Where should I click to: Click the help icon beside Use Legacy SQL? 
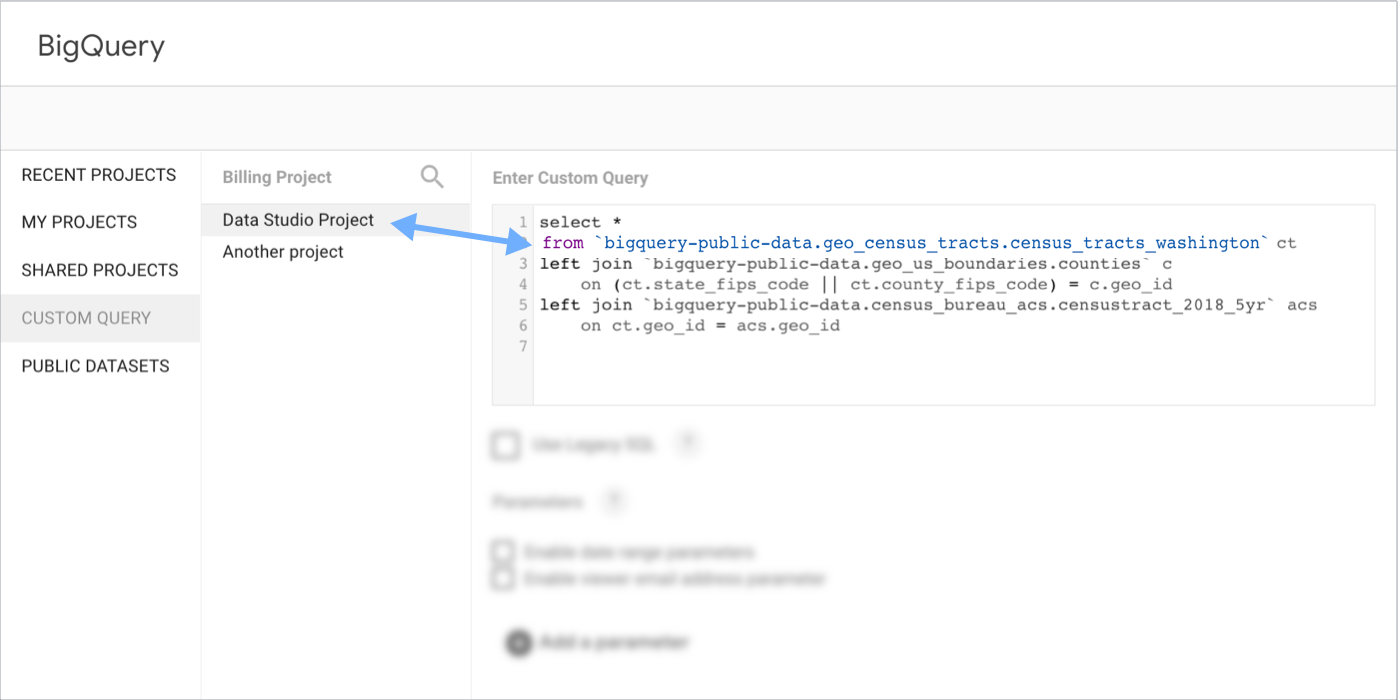click(688, 445)
